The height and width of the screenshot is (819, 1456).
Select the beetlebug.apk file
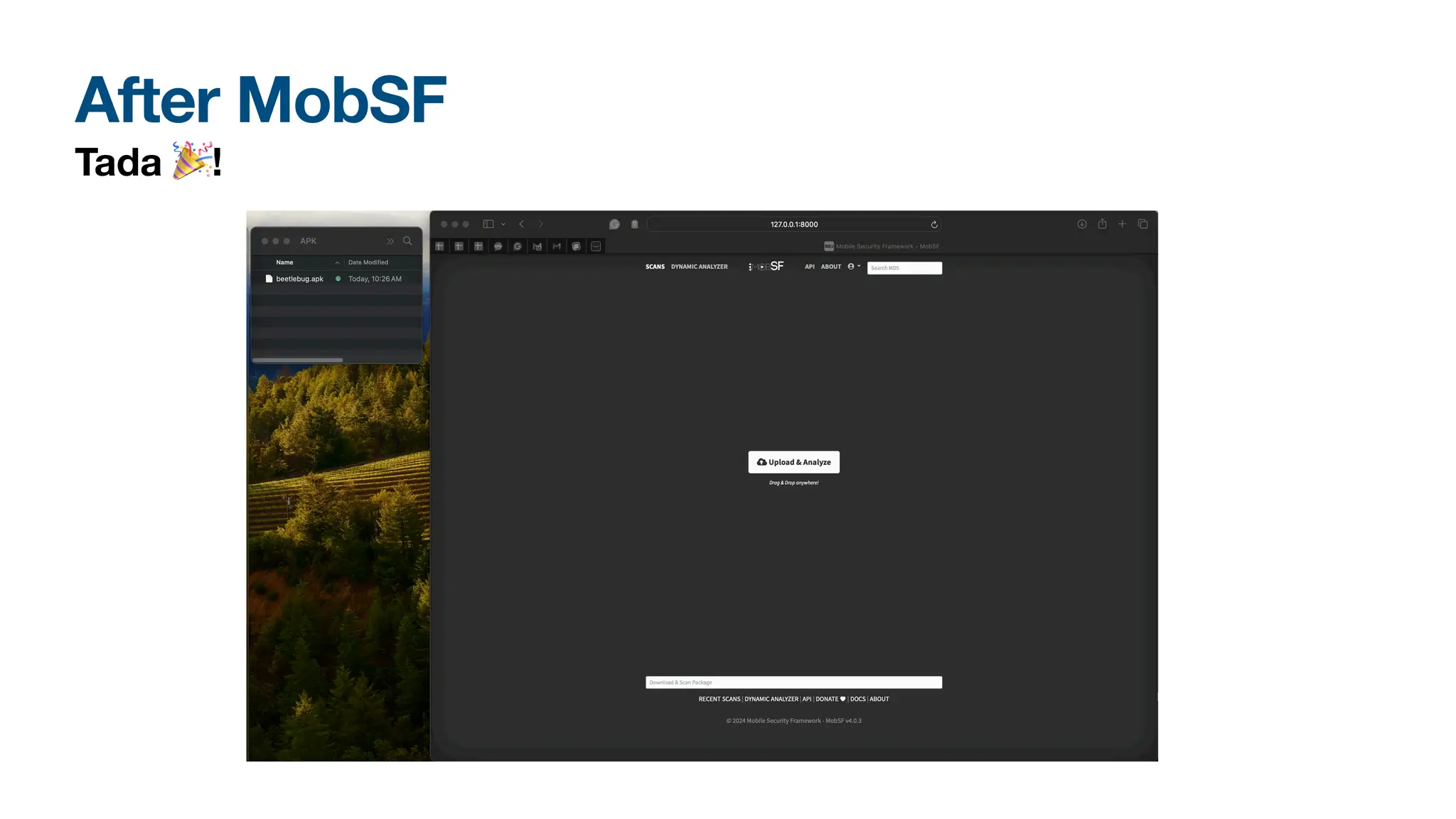pos(299,279)
